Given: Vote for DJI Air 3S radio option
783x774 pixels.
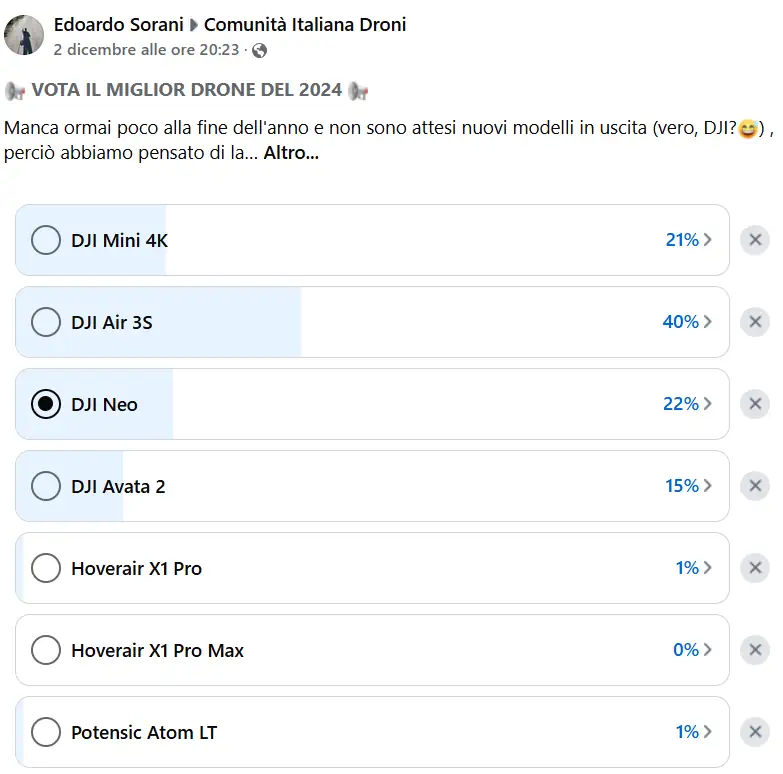Looking at the screenshot, I should pyautogui.click(x=46, y=322).
